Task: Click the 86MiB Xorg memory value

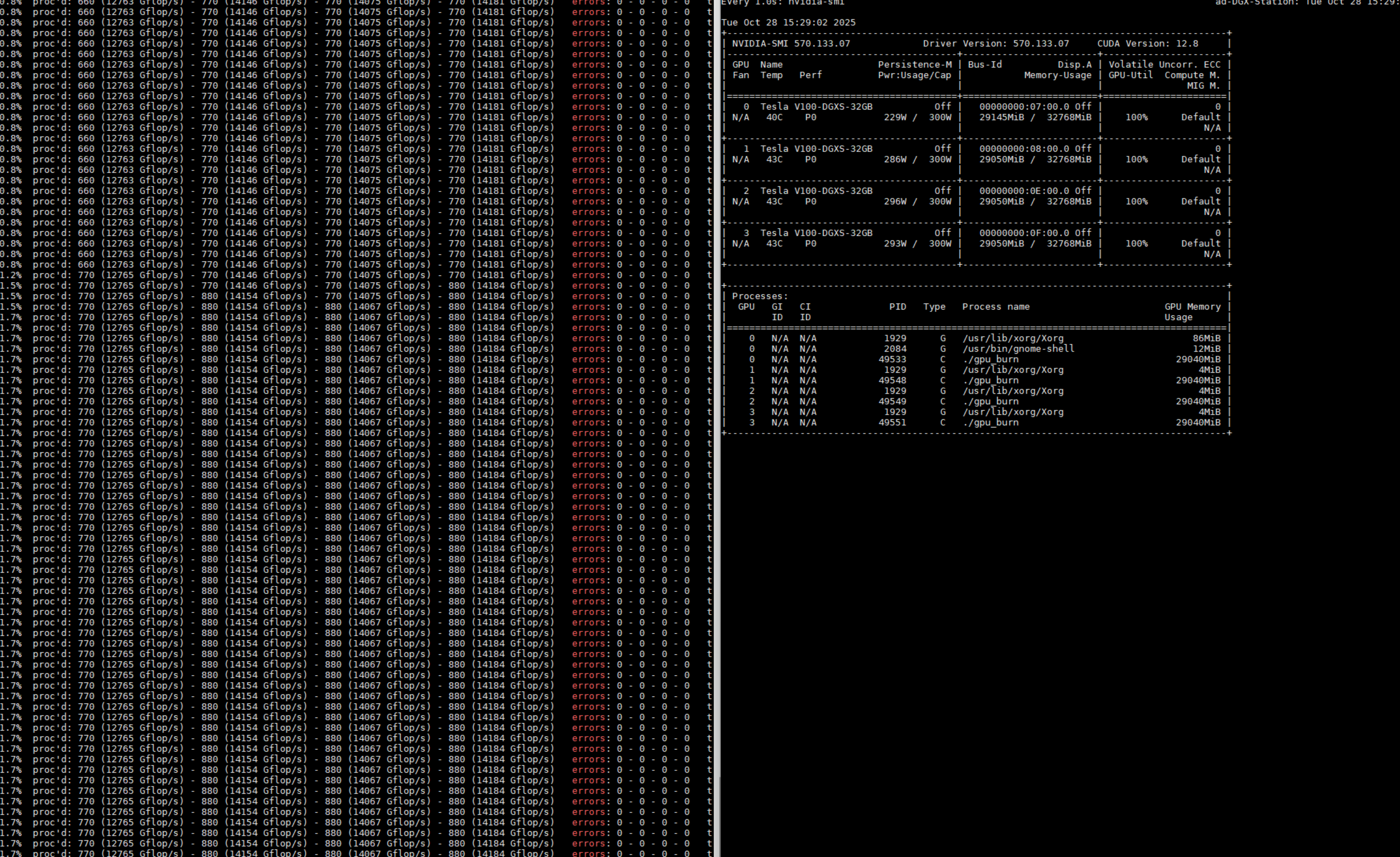Action: pyautogui.click(x=1206, y=339)
